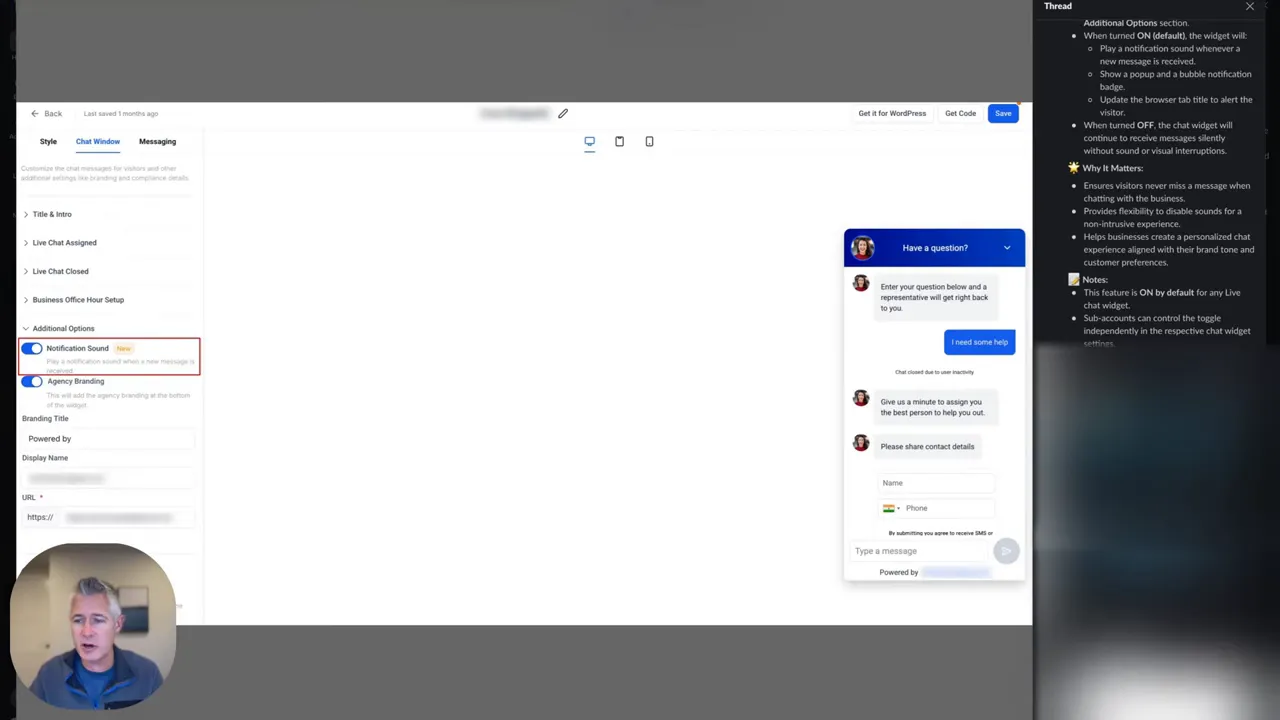Click 'Notes:' heading in Thread panel
Screen dimensions: 1280x720
[x=1095, y=280]
